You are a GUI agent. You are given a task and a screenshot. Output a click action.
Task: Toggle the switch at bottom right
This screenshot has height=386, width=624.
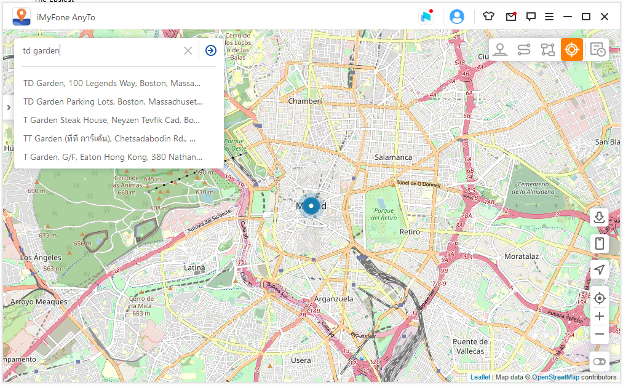pos(599,361)
